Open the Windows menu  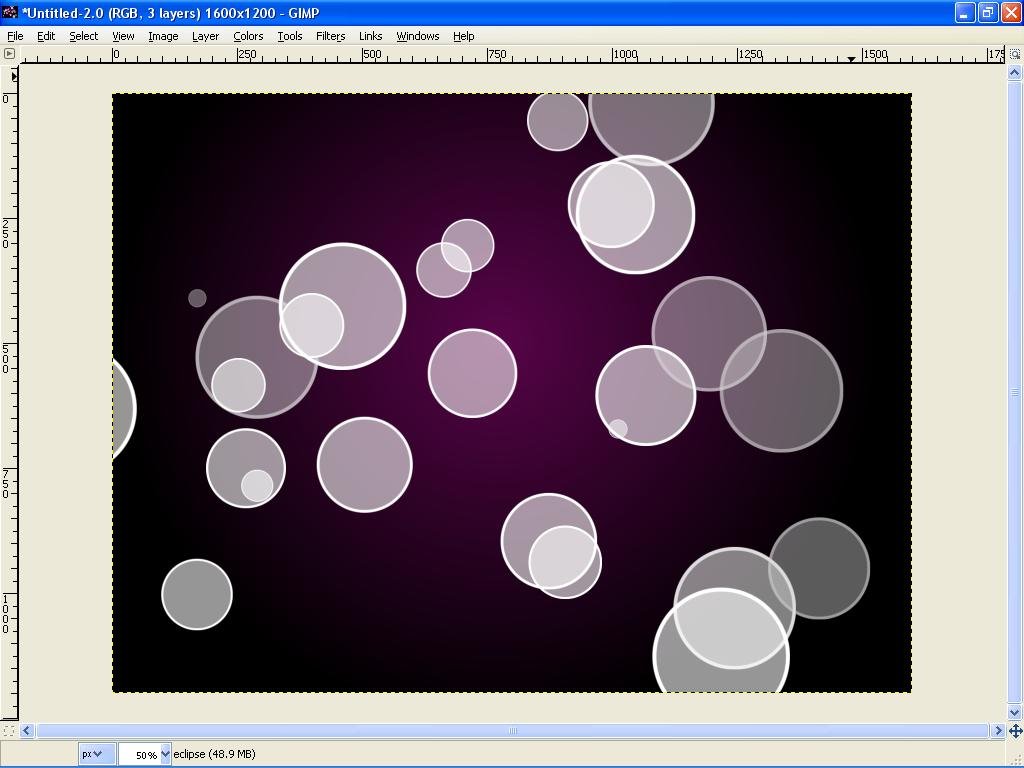[417, 36]
